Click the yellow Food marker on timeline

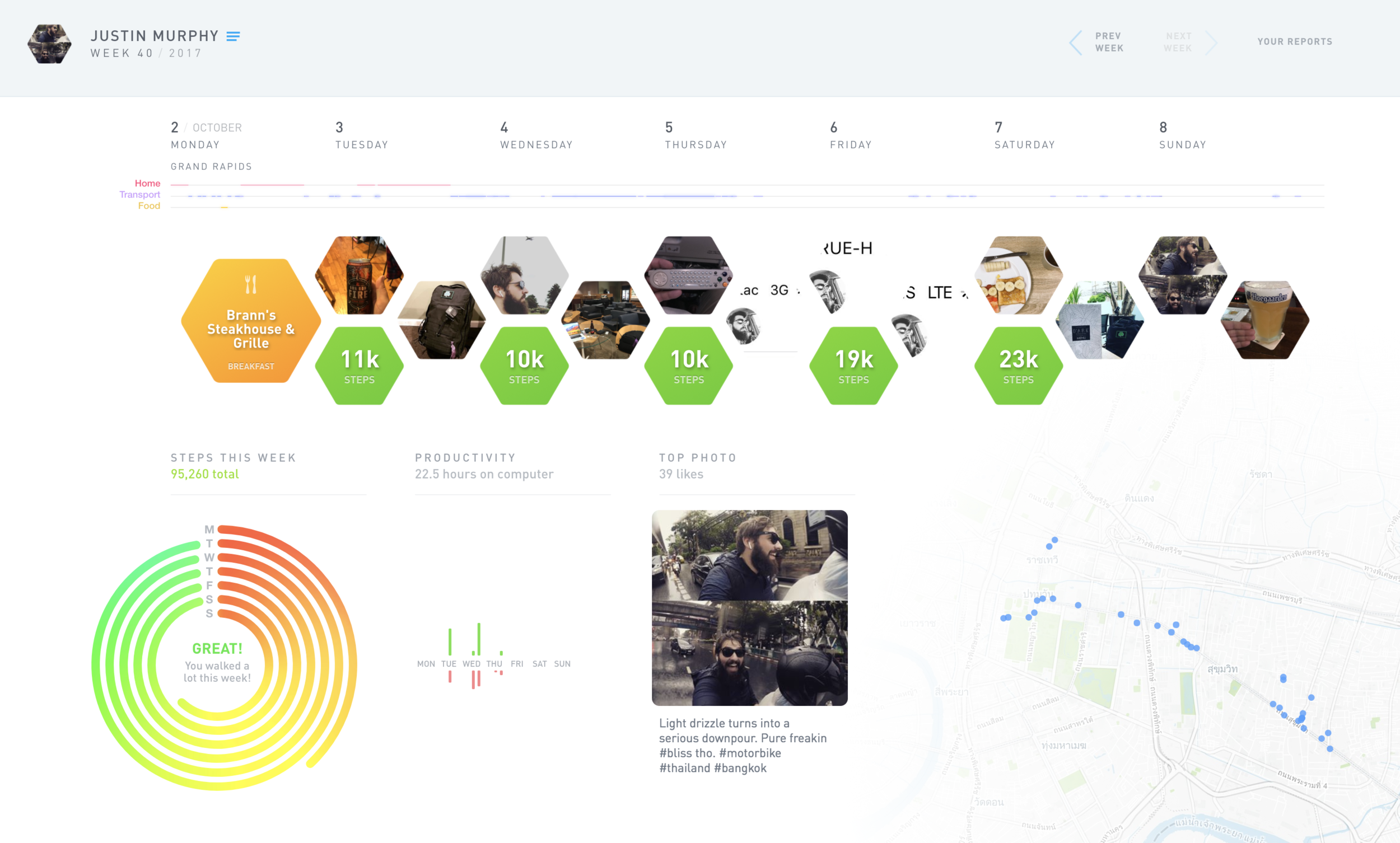[224, 207]
